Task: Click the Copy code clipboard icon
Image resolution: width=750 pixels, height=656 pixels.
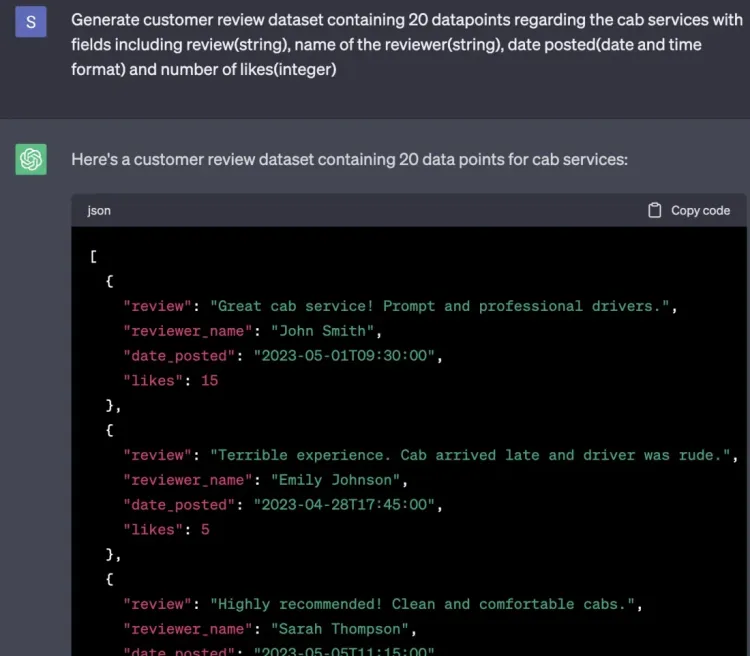Action: [x=655, y=211]
